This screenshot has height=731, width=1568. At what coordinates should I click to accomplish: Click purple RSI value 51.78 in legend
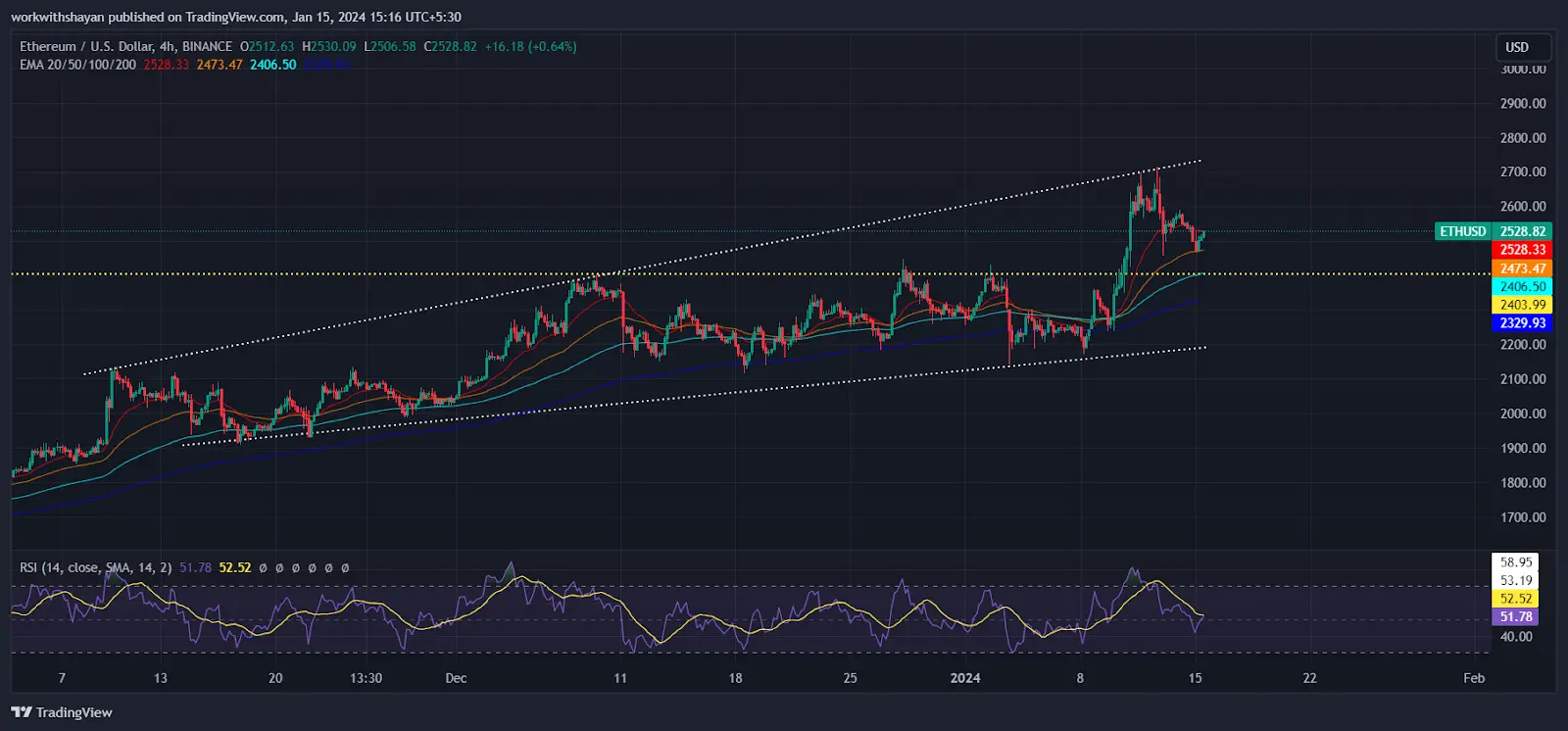[195, 567]
